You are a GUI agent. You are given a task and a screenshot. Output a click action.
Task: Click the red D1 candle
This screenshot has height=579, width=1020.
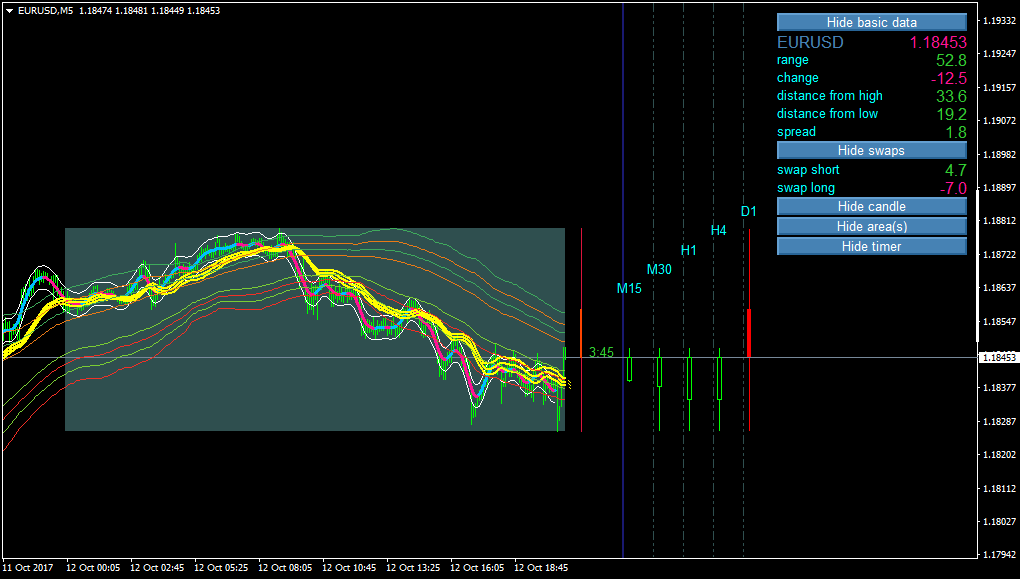(749, 333)
